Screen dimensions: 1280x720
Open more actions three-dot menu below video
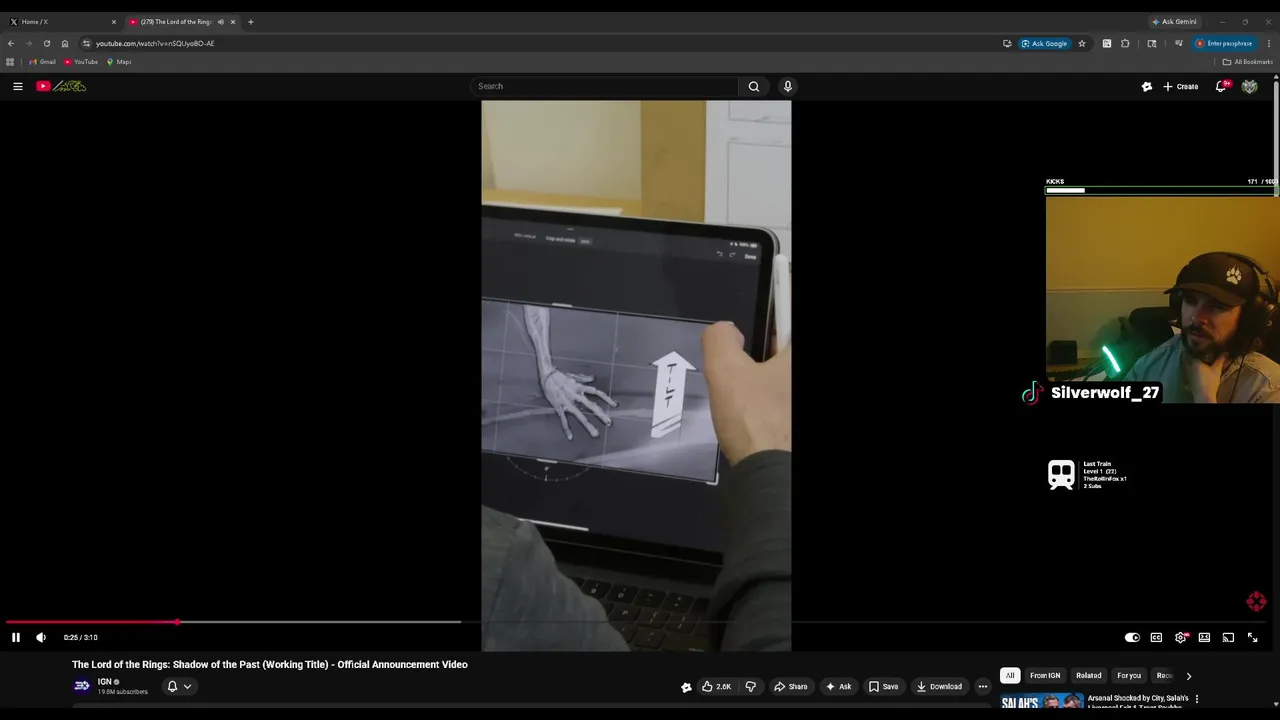[x=983, y=686]
